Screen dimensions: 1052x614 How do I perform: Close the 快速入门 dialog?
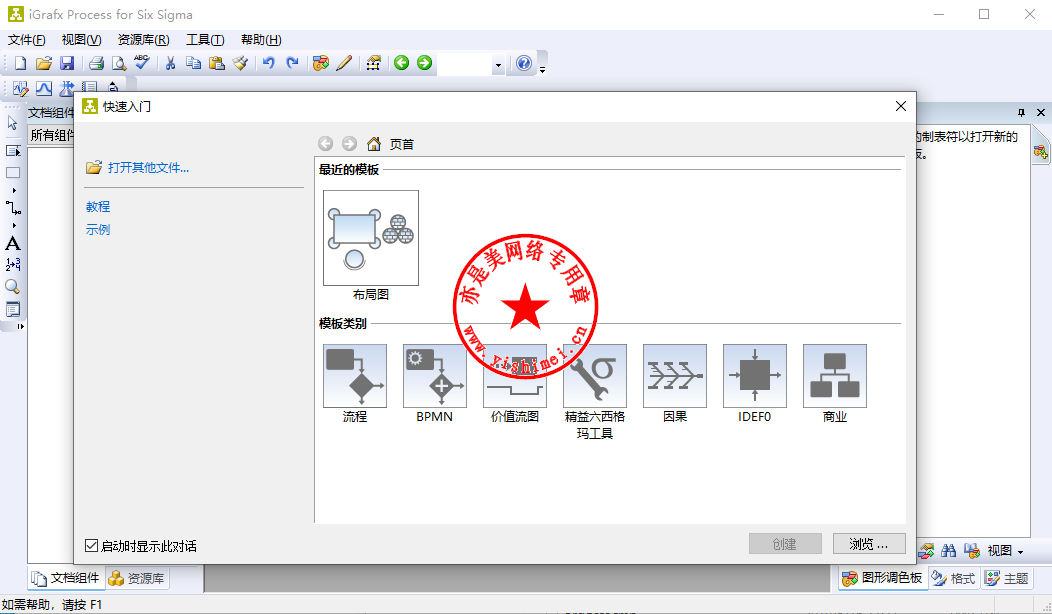click(900, 106)
